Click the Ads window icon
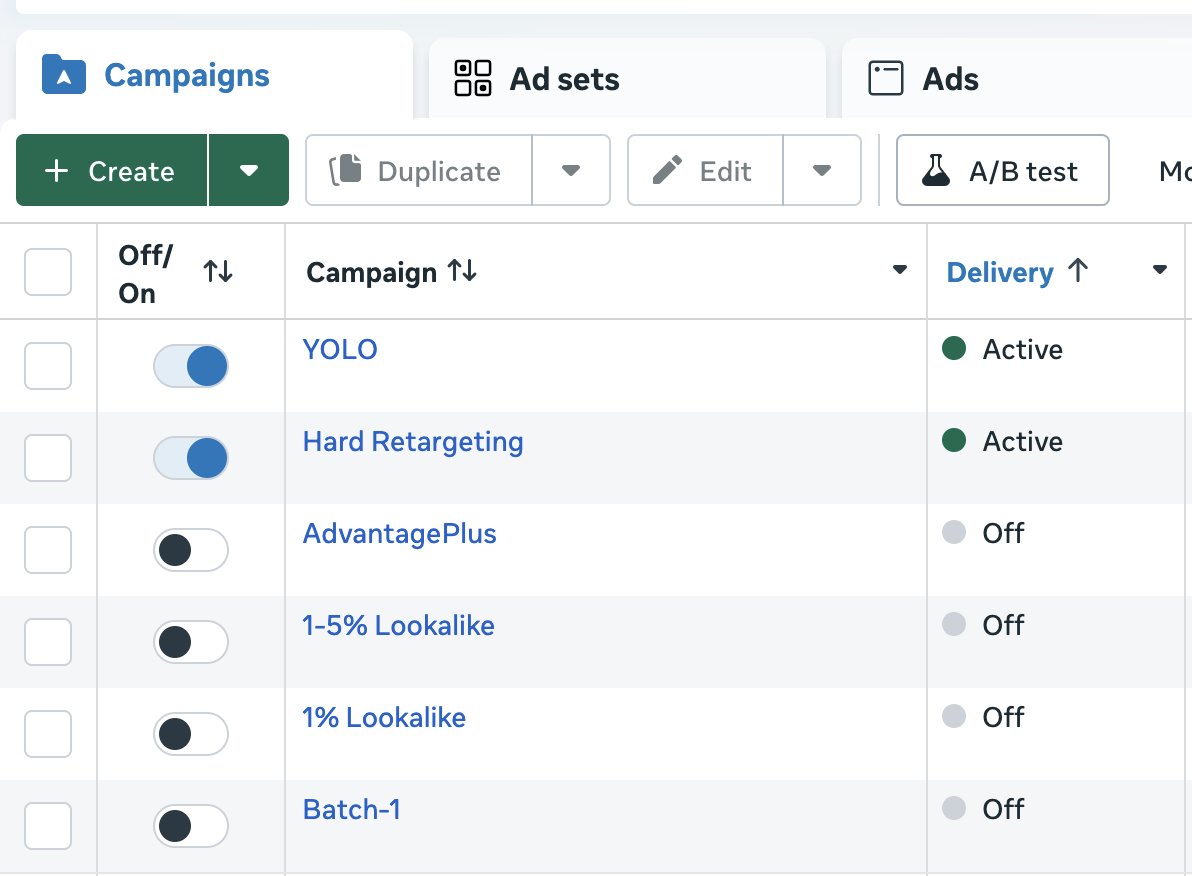Screen dimensions: 1192x876 (x=886, y=78)
